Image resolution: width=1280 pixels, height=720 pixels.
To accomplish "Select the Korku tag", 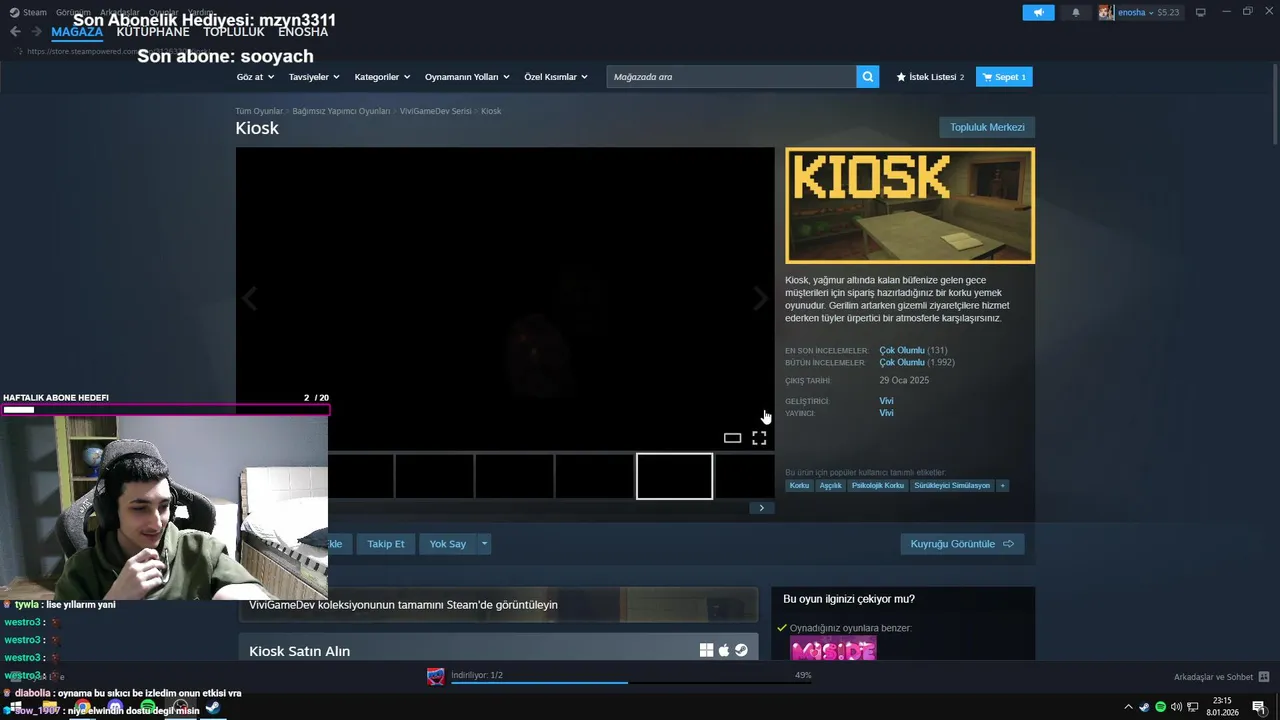I will [799, 486].
